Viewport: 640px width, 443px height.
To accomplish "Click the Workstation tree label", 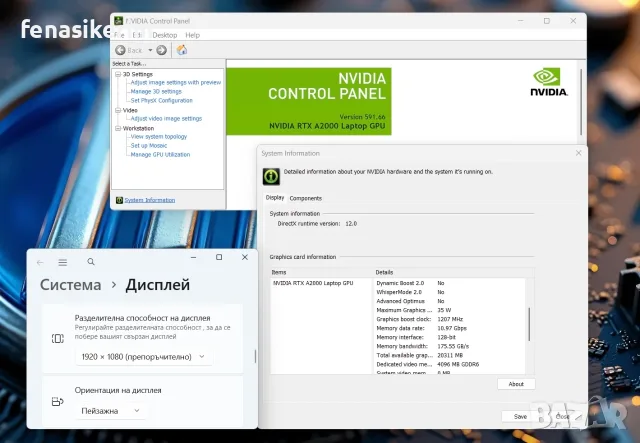I will pyautogui.click(x=138, y=128).
